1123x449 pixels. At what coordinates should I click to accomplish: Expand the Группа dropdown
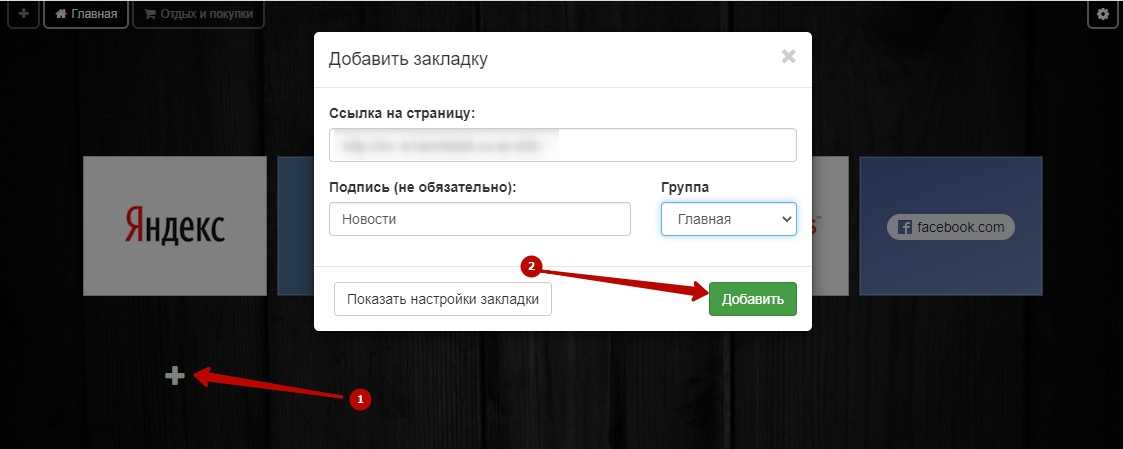coord(728,219)
